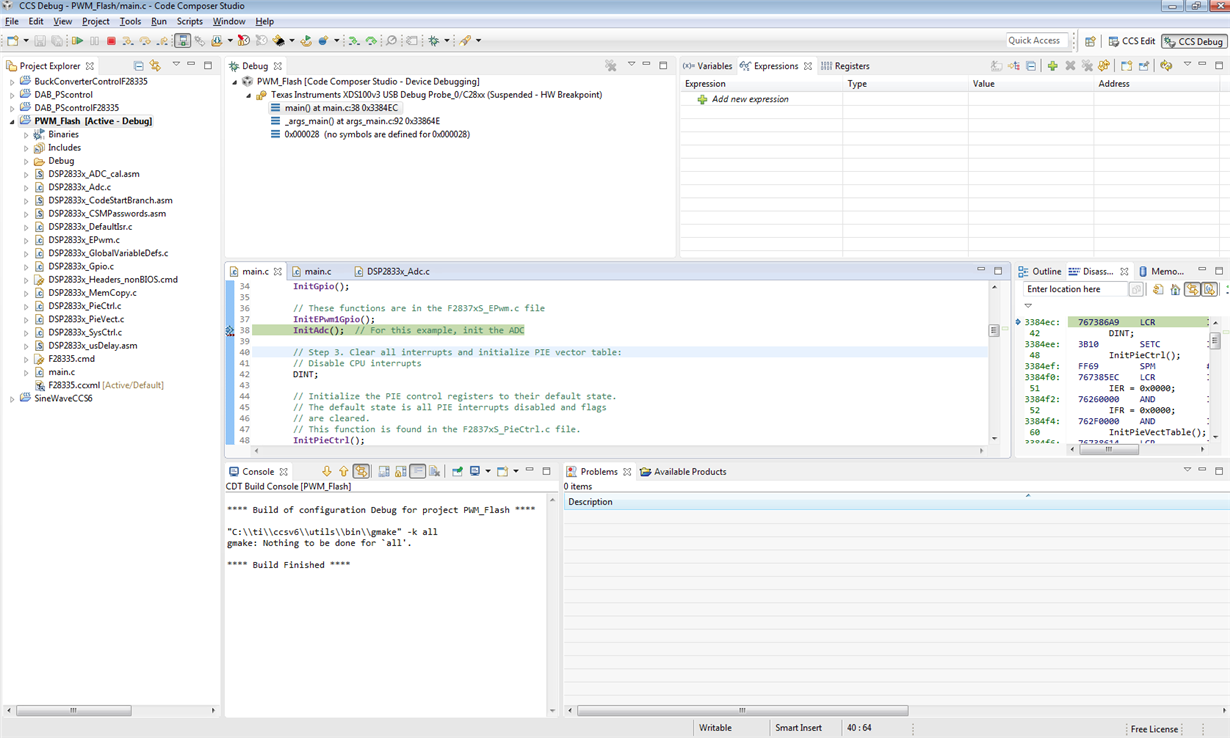
Task: Toggle the breakpoint marker on line 38
Action: 231,330
